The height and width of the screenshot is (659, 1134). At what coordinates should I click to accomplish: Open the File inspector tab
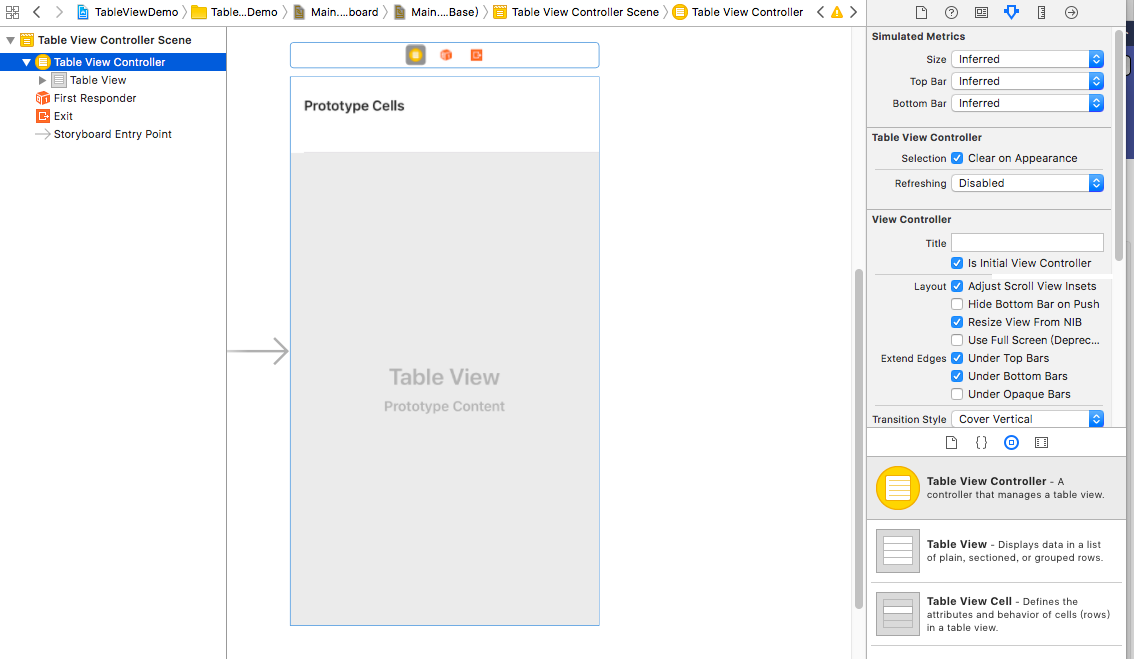[x=921, y=12]
